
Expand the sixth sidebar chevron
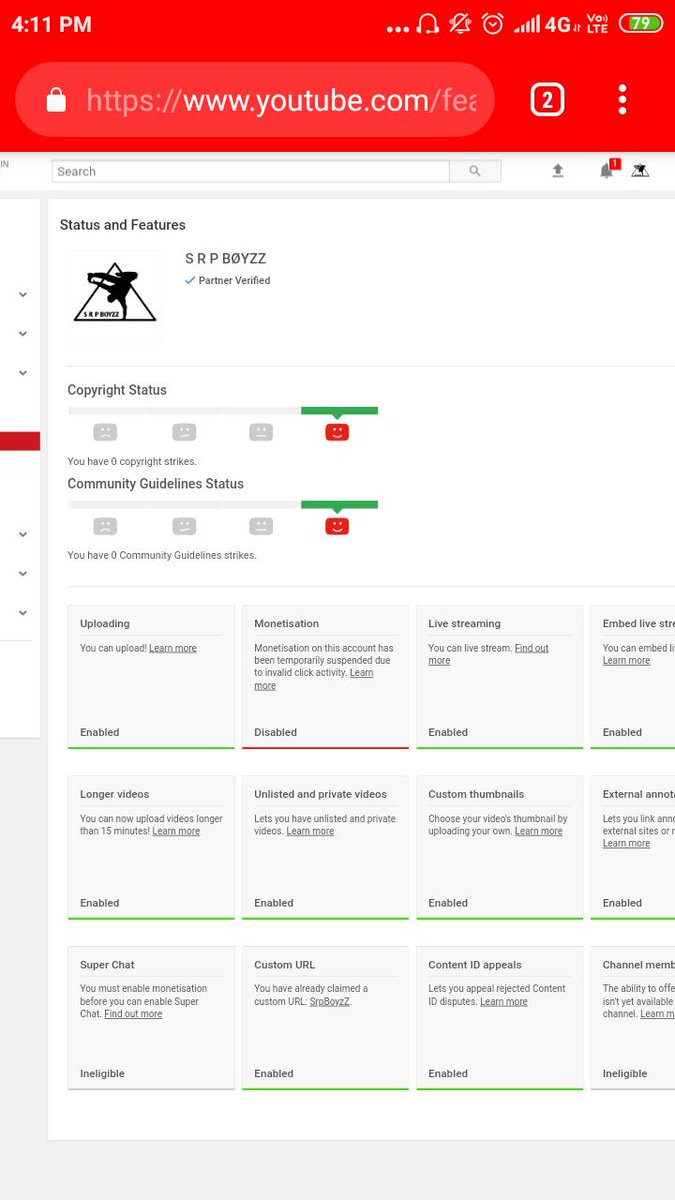tap(22, 612)
